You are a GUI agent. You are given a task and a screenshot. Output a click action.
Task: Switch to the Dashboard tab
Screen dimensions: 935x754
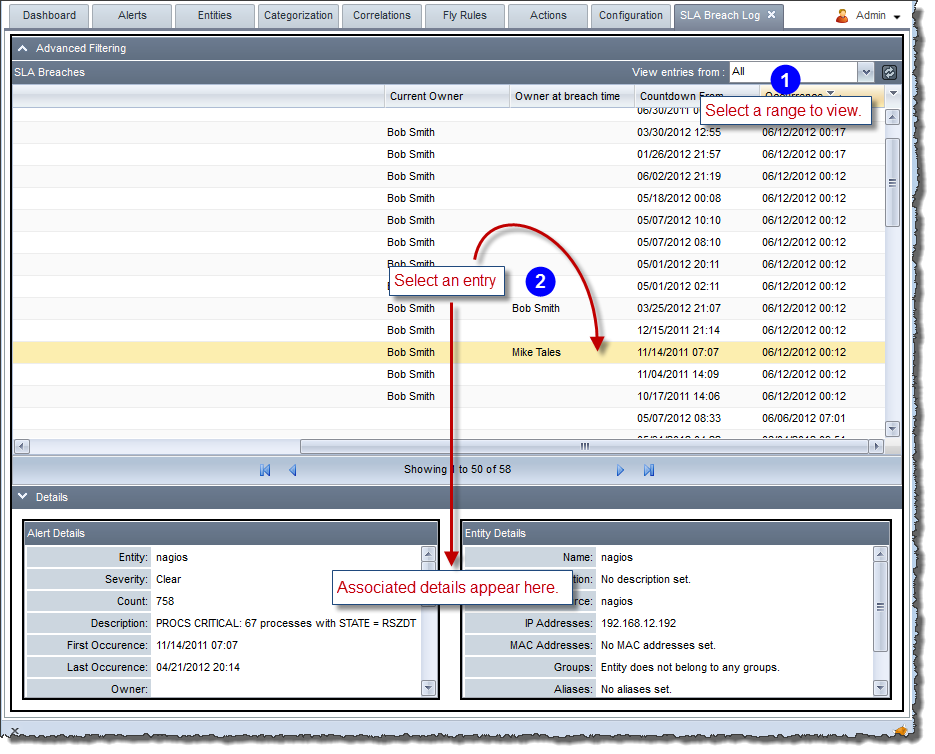(x=50, y=16)
